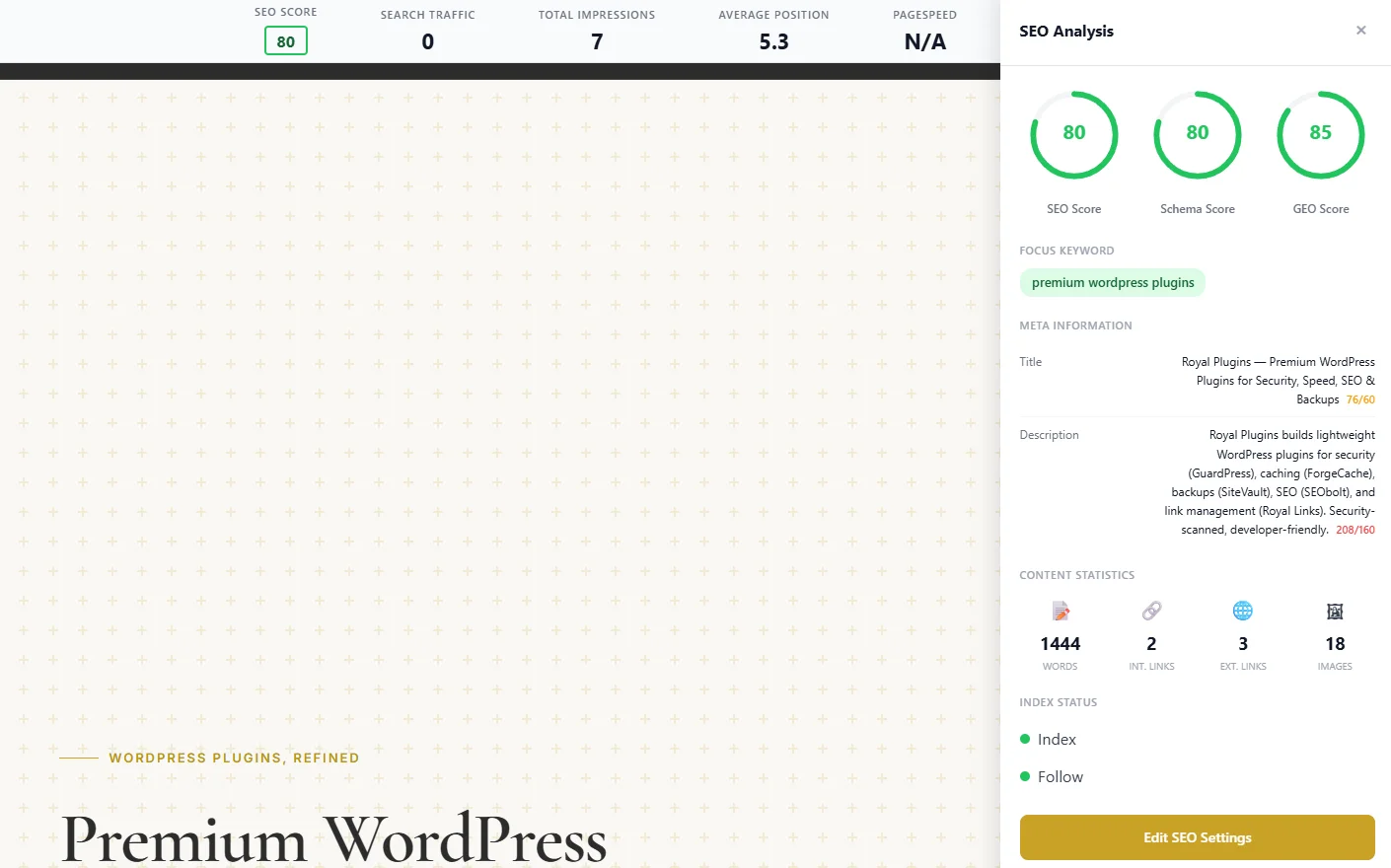Image resolution: width=1391 pixels, height=868 pixels.
Task: Click the premium wordpress plugins keyword chip
Action: (1112, 282)
